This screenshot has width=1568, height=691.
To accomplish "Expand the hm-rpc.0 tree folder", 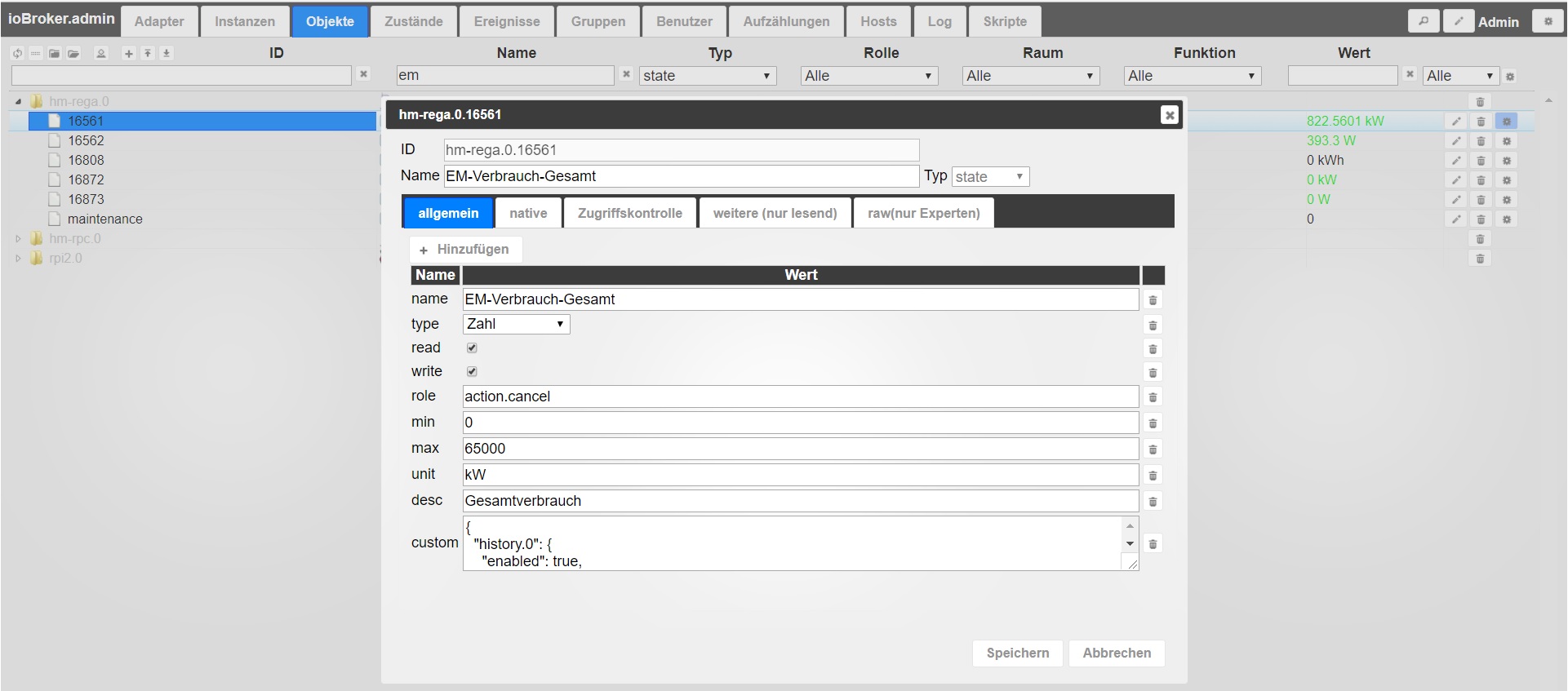I will (18, 239).
